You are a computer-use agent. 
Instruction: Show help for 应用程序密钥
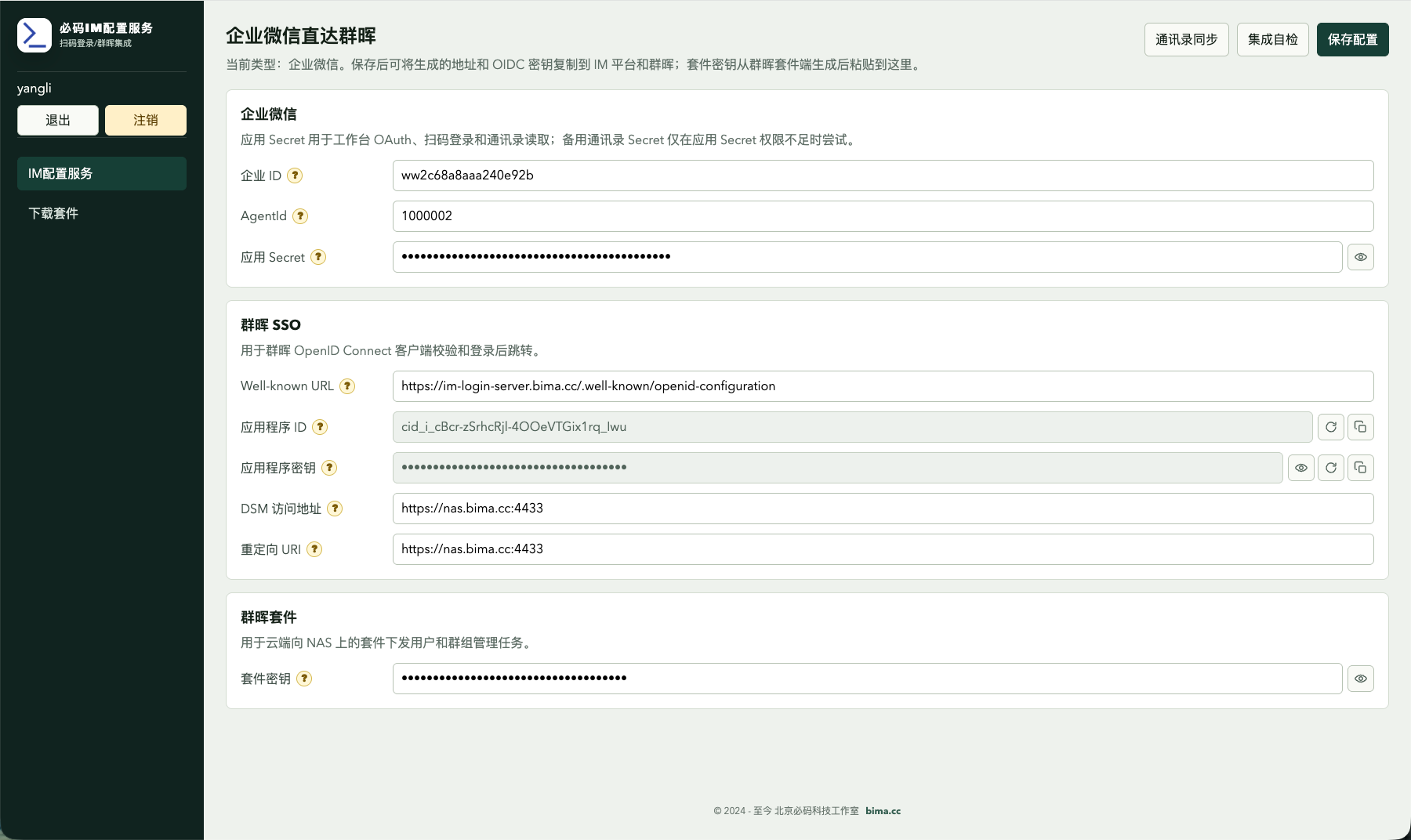click(329, 468)
